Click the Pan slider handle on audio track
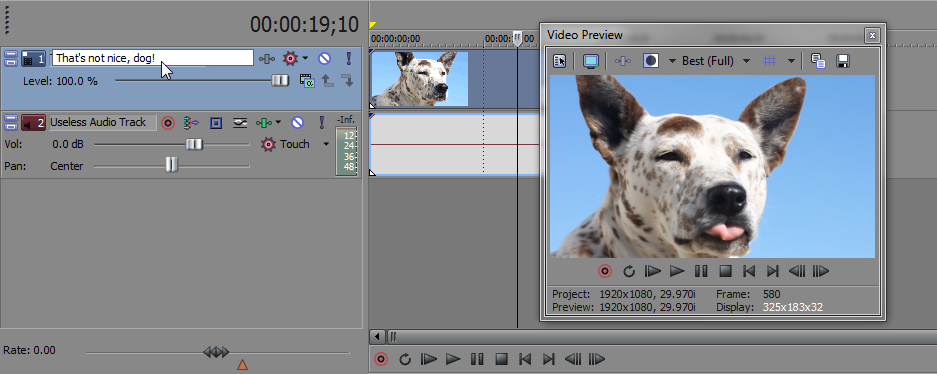937x374 pixels. pos(172,164)
